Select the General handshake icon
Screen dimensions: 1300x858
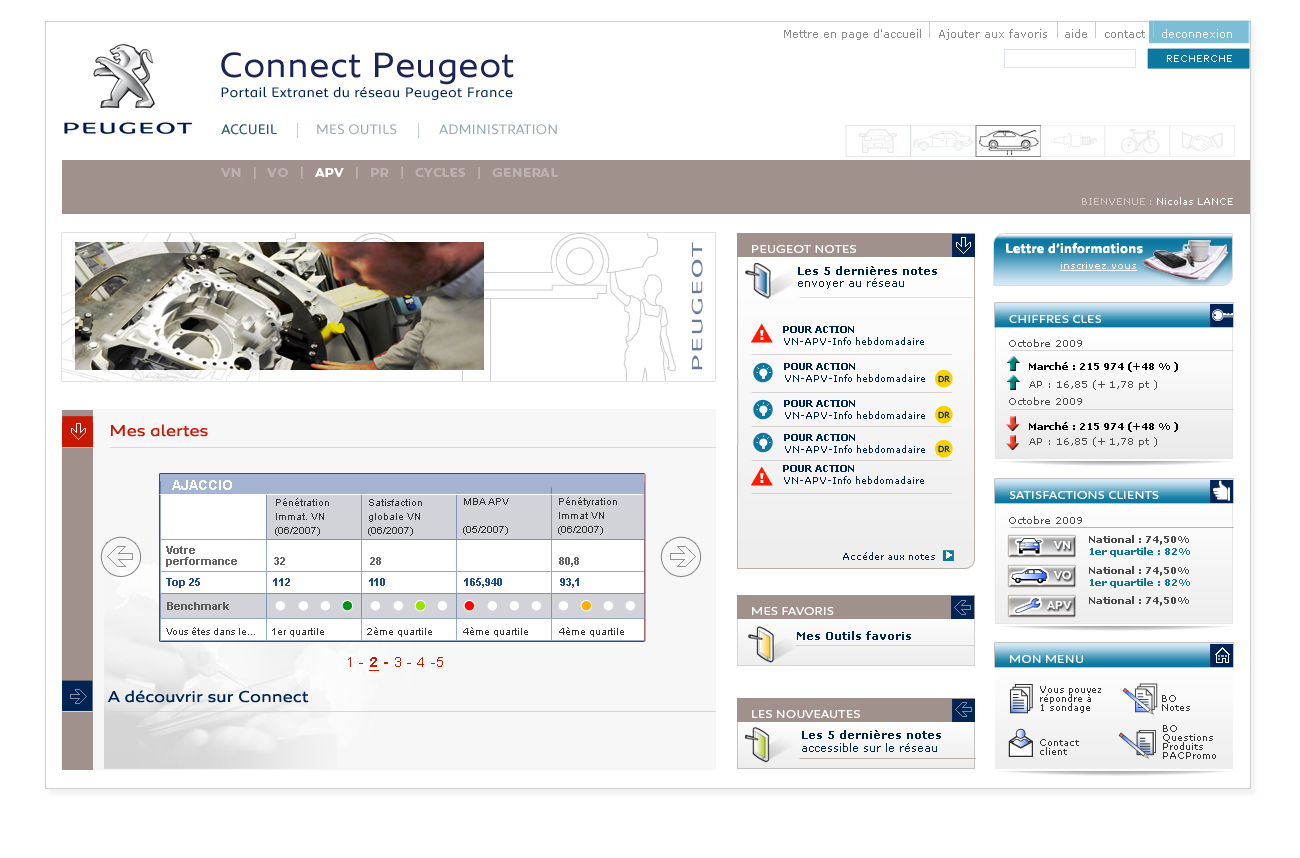point(1202,141)
